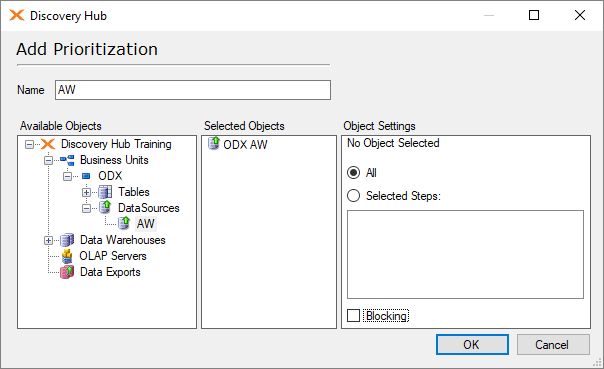Viewport: 604px width, 369px height.
Task: Click the Tables icon in the tree
Action: coord(105,192)
